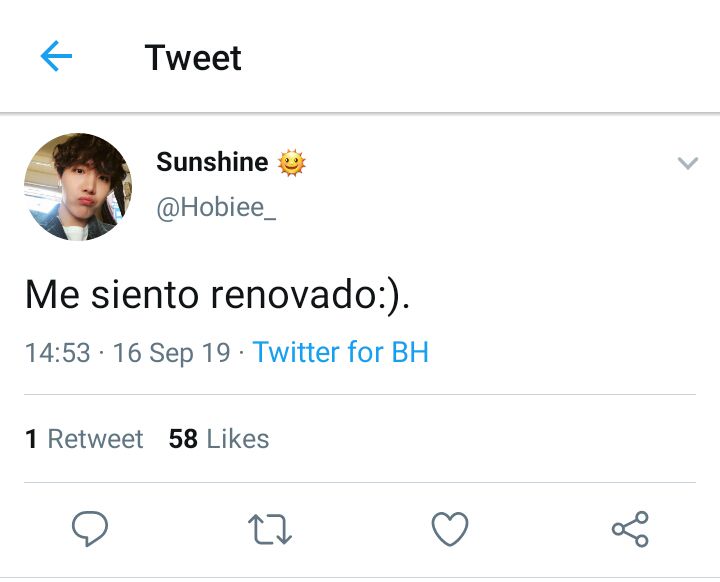The image size is (720, 582).
Task: Open the Sunshine display name
Action: click(212, 162)
